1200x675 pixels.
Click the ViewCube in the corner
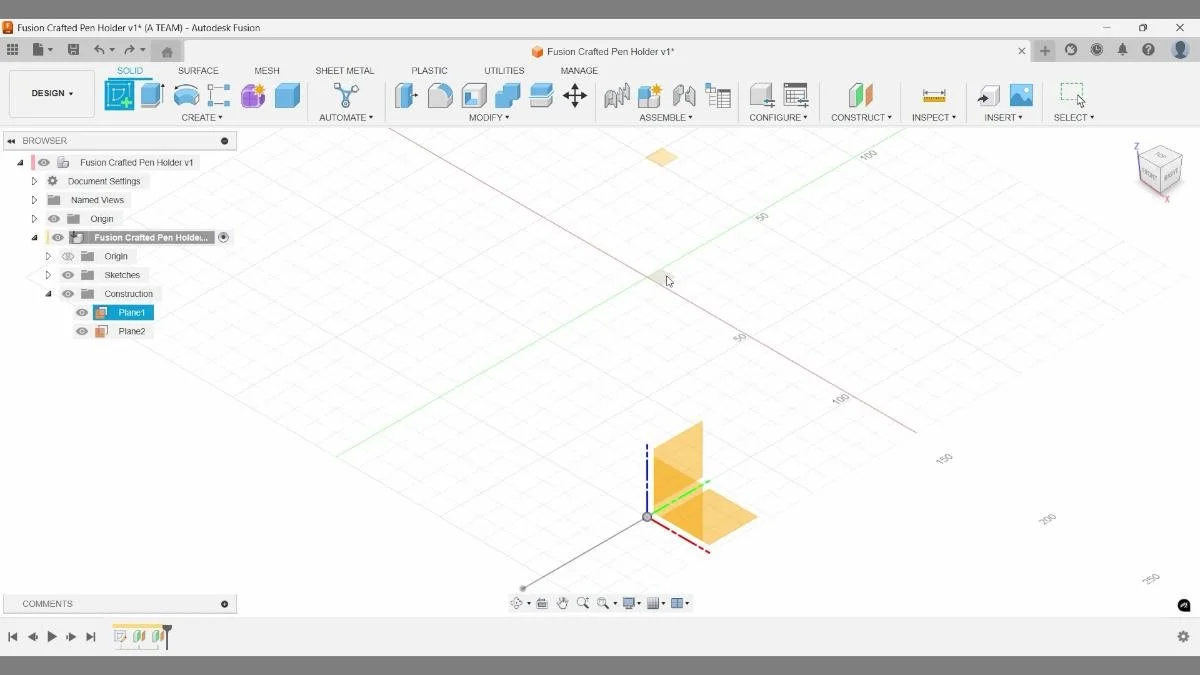pos(1159,168)
